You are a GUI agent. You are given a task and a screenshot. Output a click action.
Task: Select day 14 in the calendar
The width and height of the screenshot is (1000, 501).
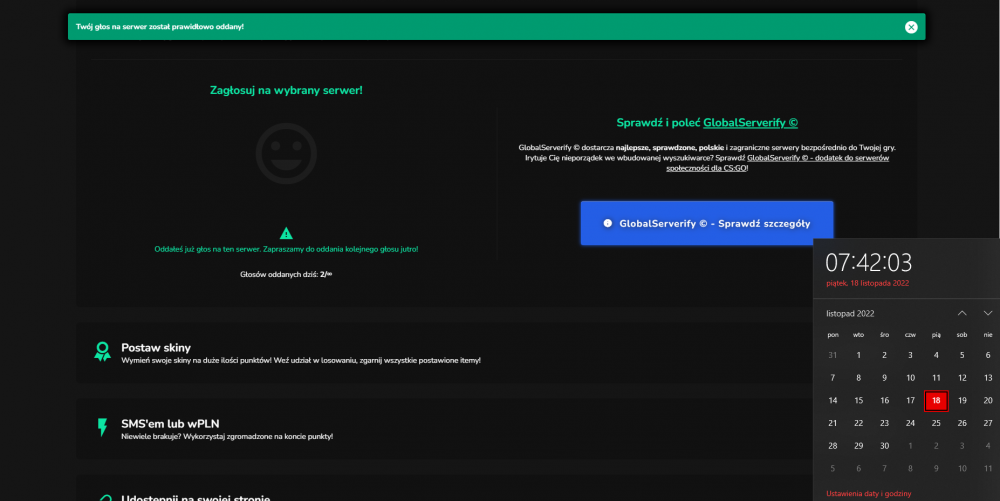[x=833, y=400]
